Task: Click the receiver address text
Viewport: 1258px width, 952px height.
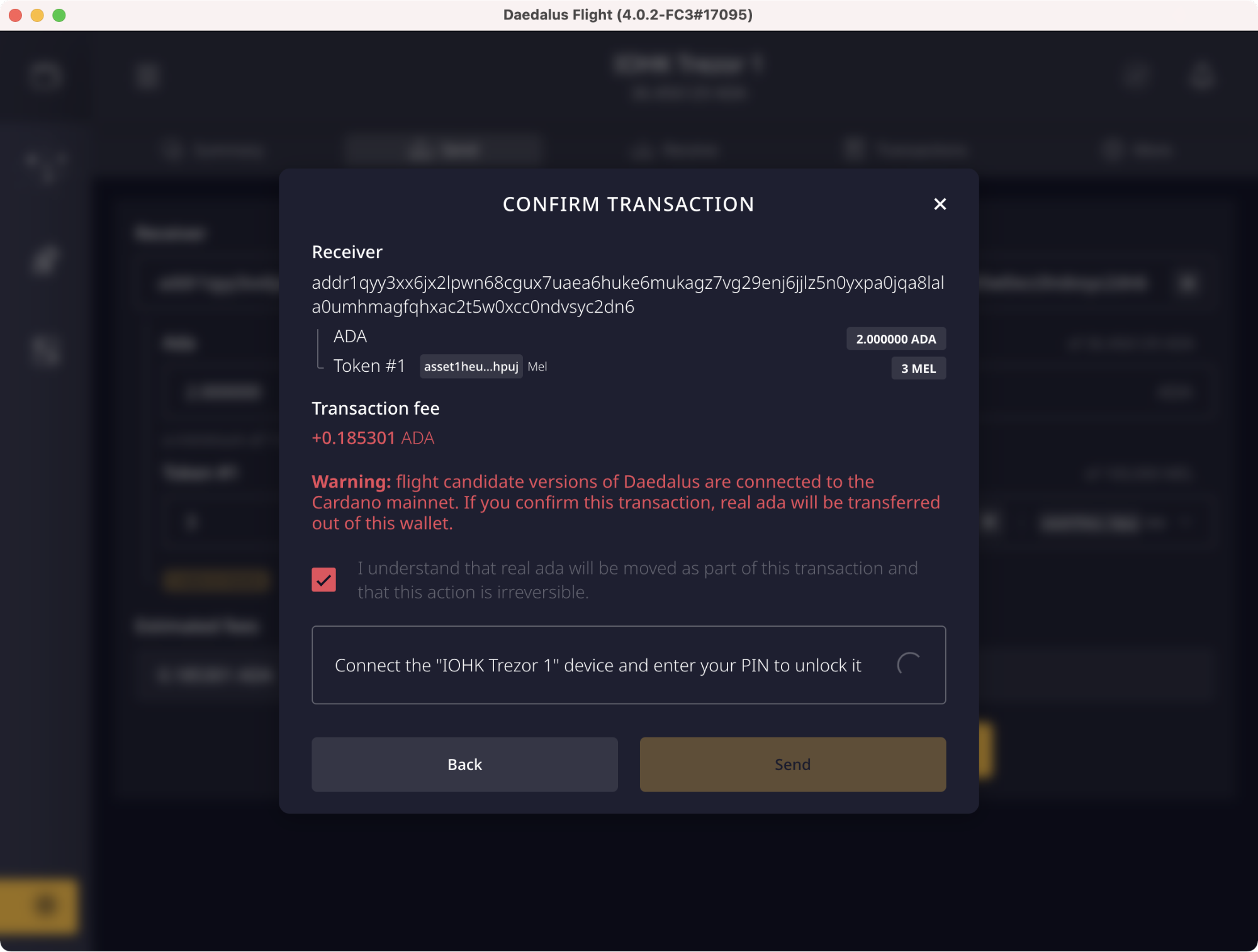Action: (628, 294)
